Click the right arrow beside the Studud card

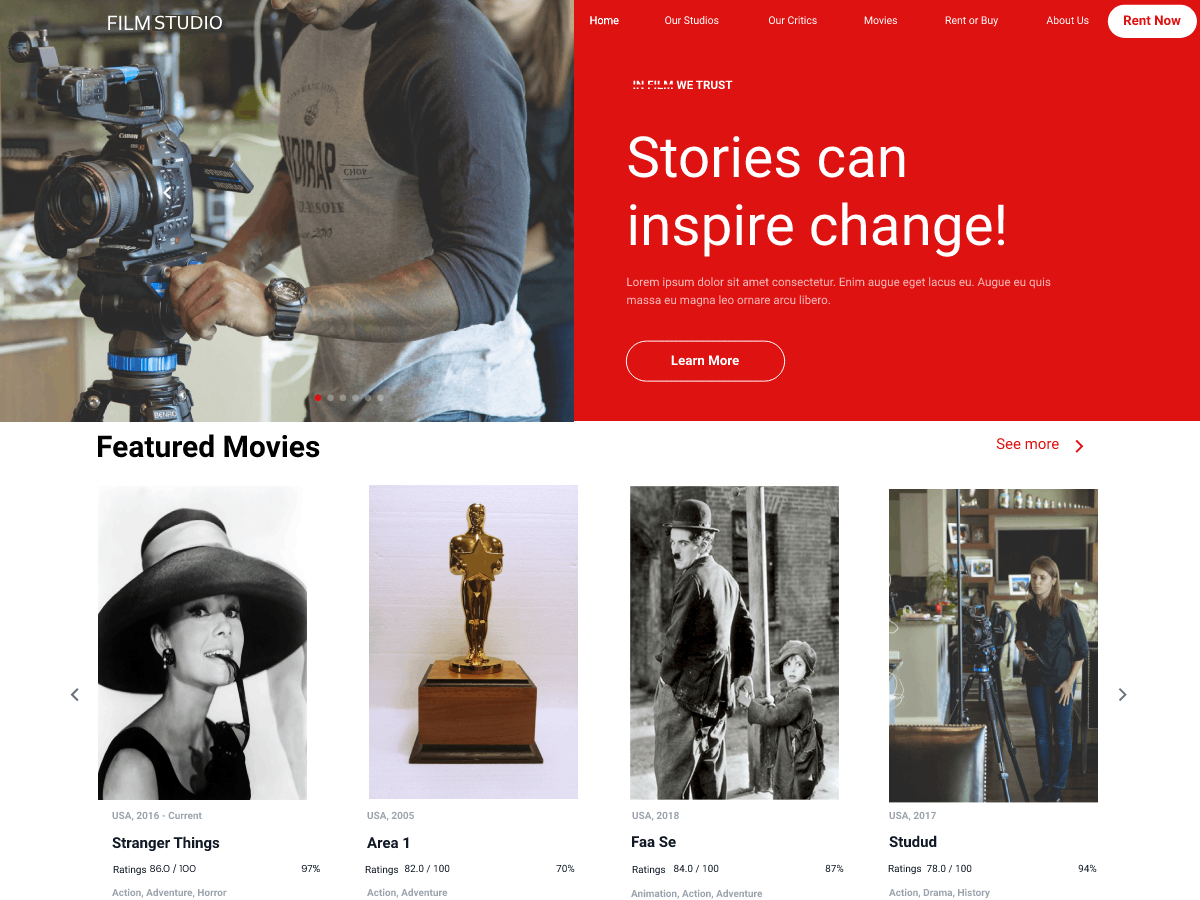pyautogui.click(x=1122, y=694)
